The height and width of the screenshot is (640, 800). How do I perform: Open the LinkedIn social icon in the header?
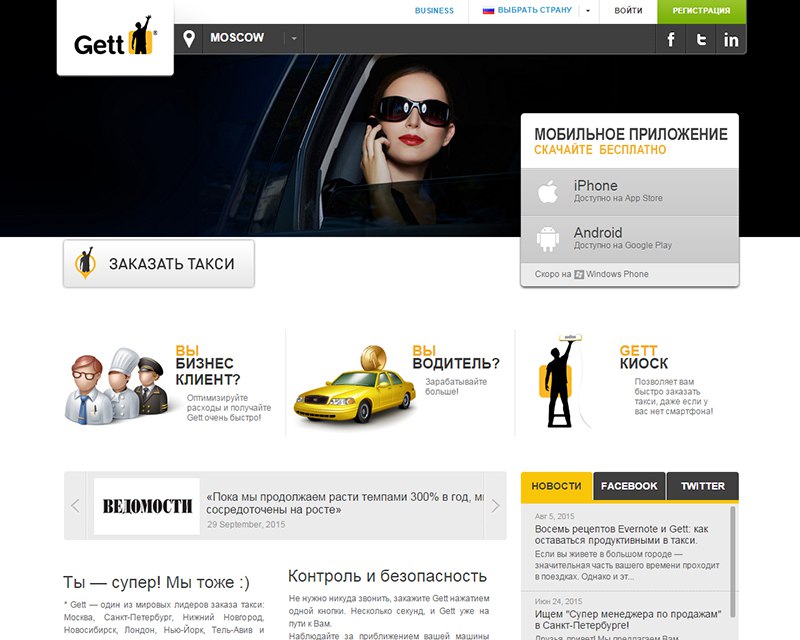[x=731, y=39]
